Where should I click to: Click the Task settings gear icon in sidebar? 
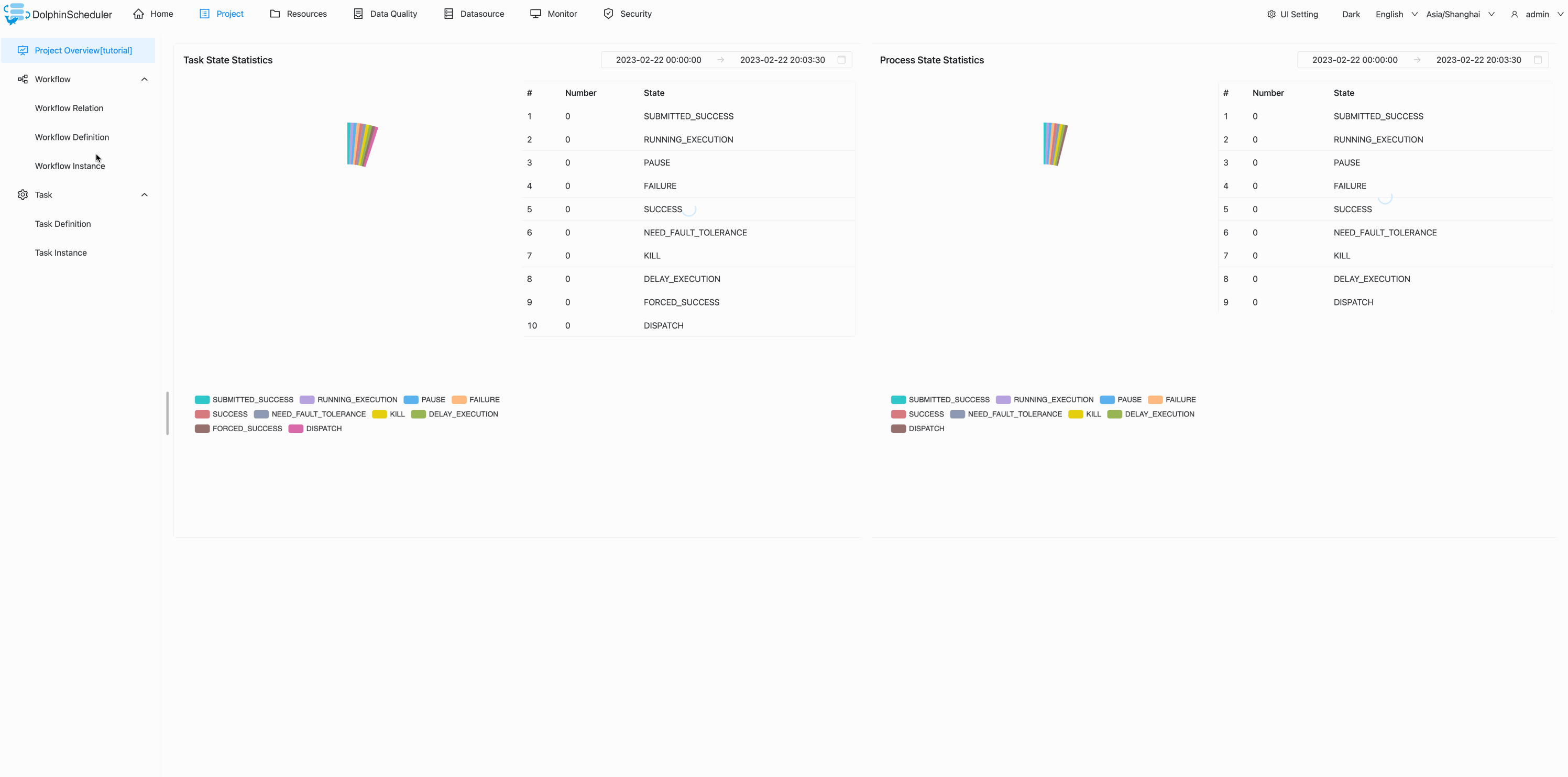(23, 194)
